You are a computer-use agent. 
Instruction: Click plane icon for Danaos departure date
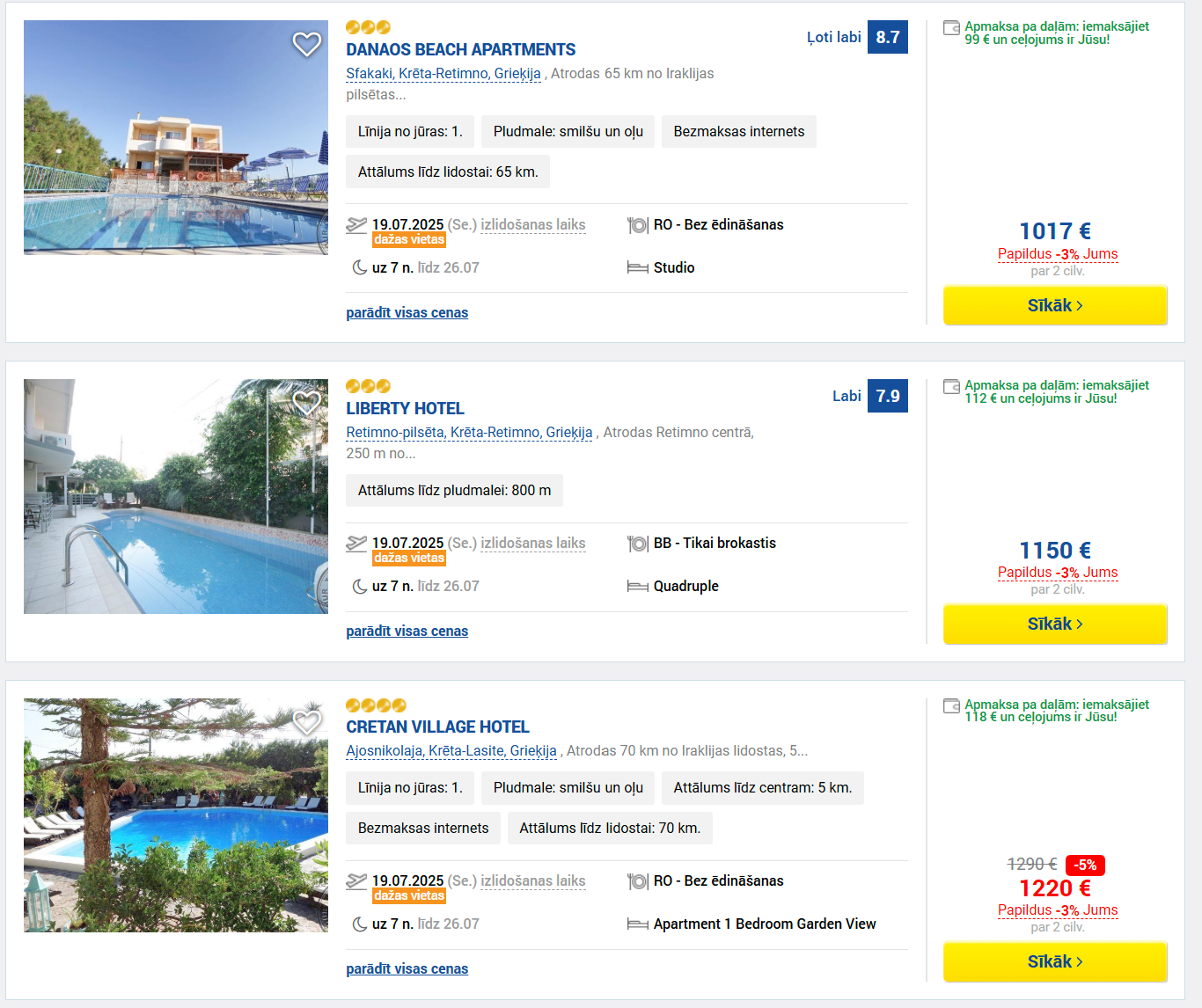[356, 225]
